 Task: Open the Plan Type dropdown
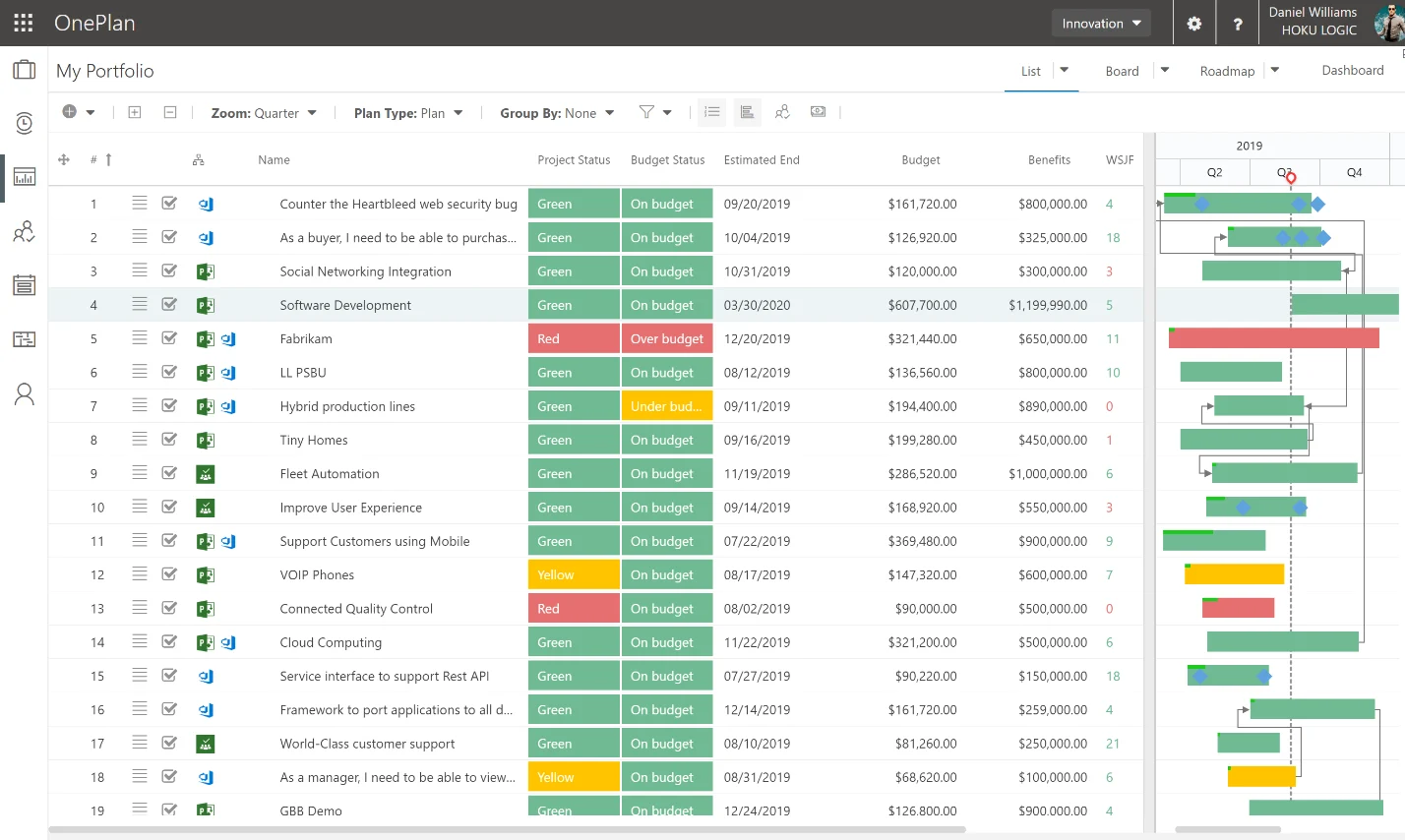(x=408, y=113)
